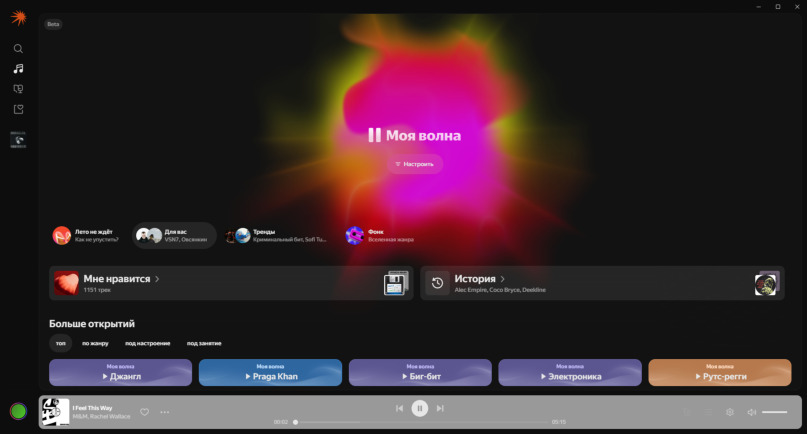Skip to the previous track
Screen dimensions: 807x434
(399, 408)
